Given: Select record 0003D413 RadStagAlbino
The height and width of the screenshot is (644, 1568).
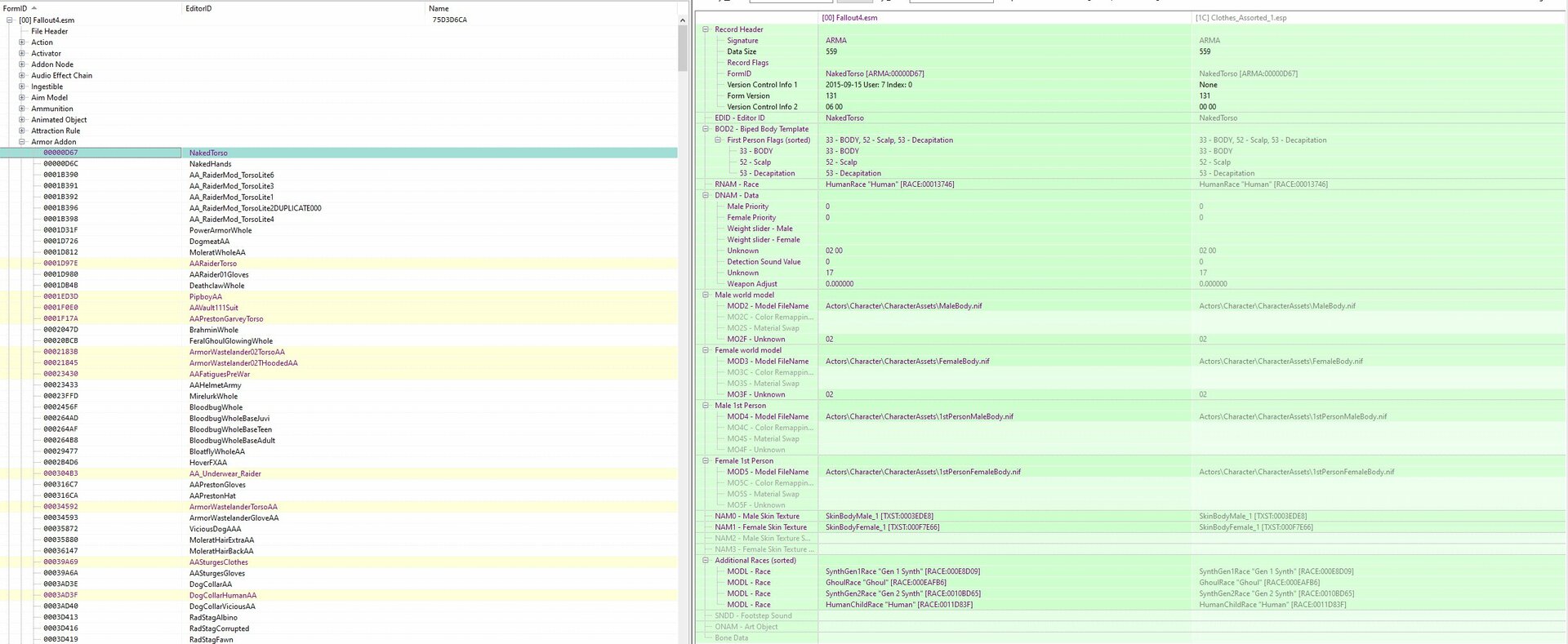Looking at the screenshot, I should click(339, 618).
